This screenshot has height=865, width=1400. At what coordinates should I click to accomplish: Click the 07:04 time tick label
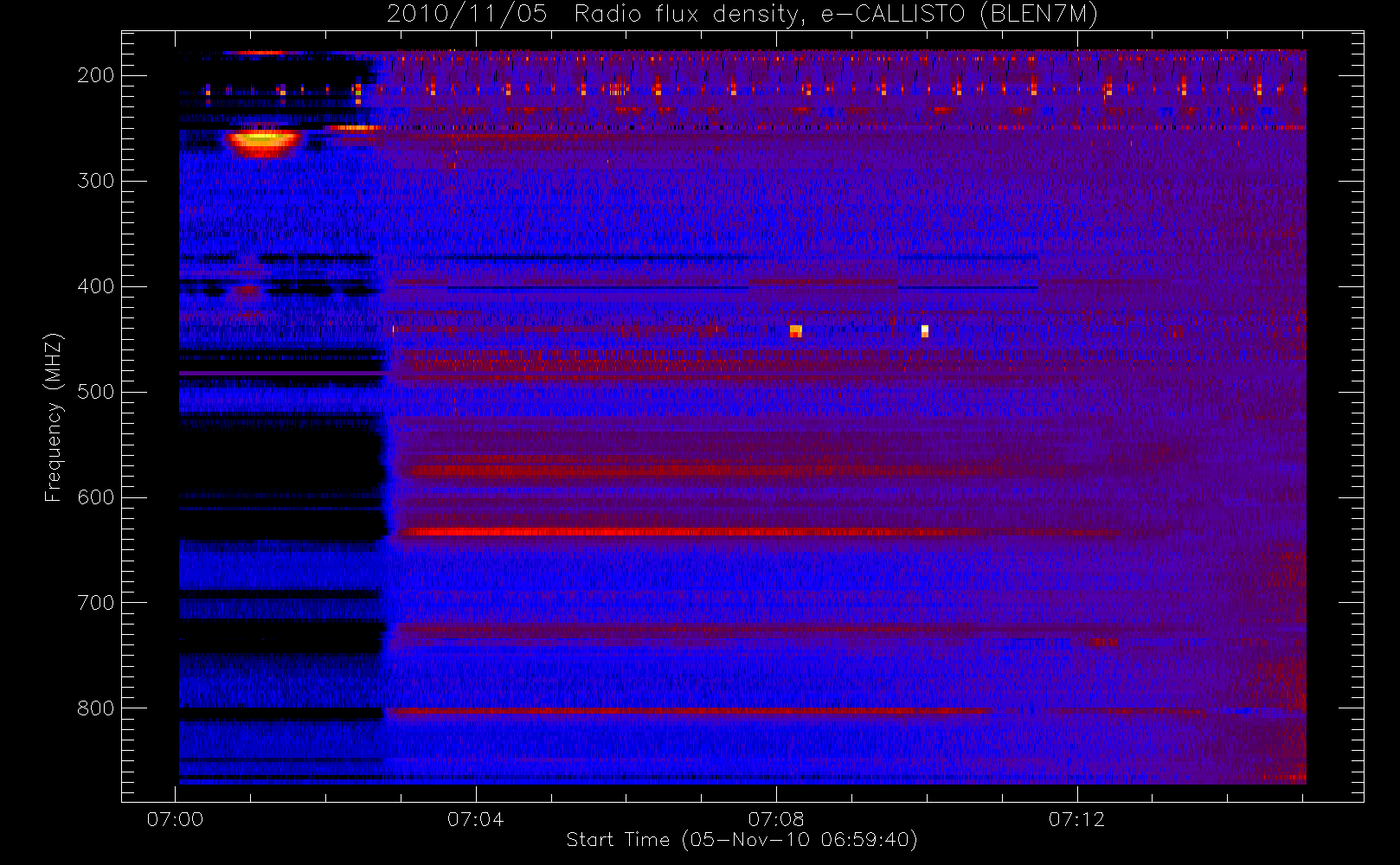pyautogui.click(x=475, y=819)
